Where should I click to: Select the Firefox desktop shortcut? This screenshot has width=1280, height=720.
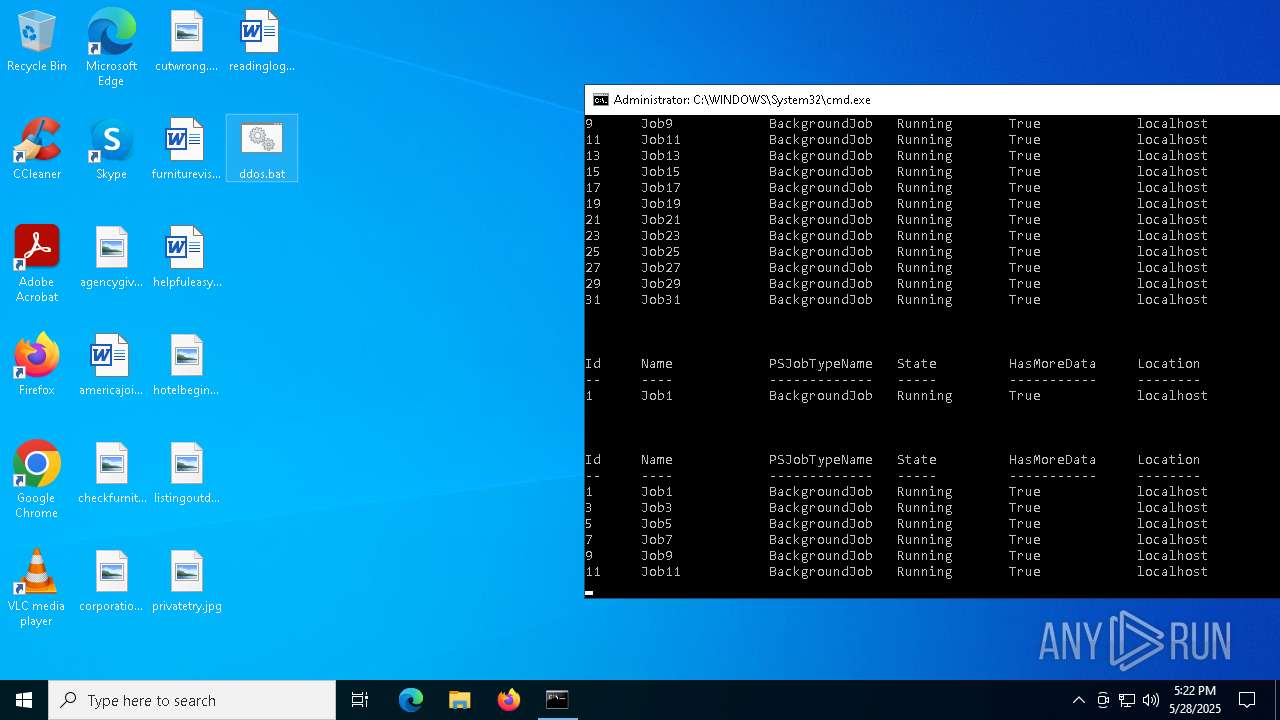pyautogui.click(x=37, y=365)
